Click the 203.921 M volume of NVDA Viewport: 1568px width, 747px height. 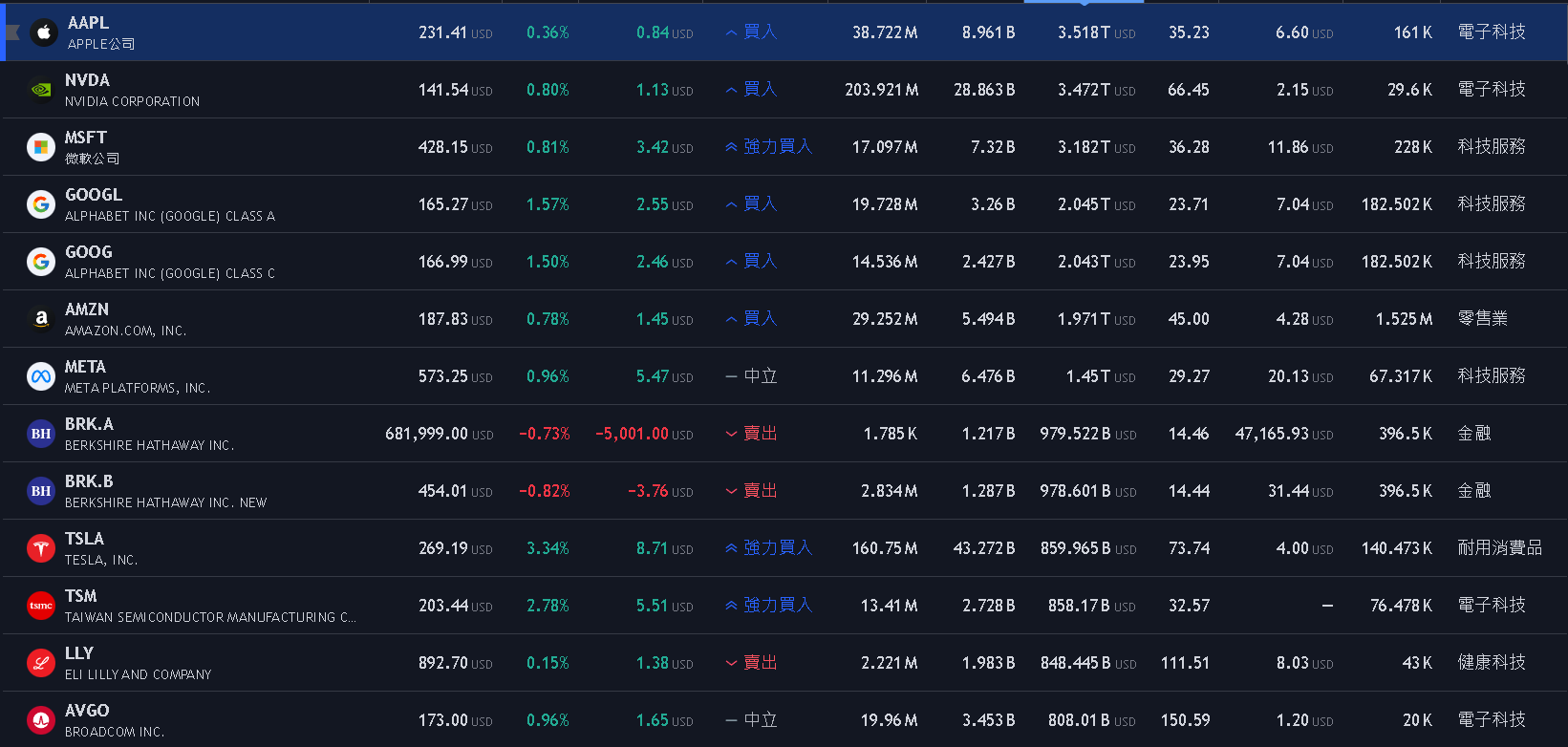coord(882,90)
